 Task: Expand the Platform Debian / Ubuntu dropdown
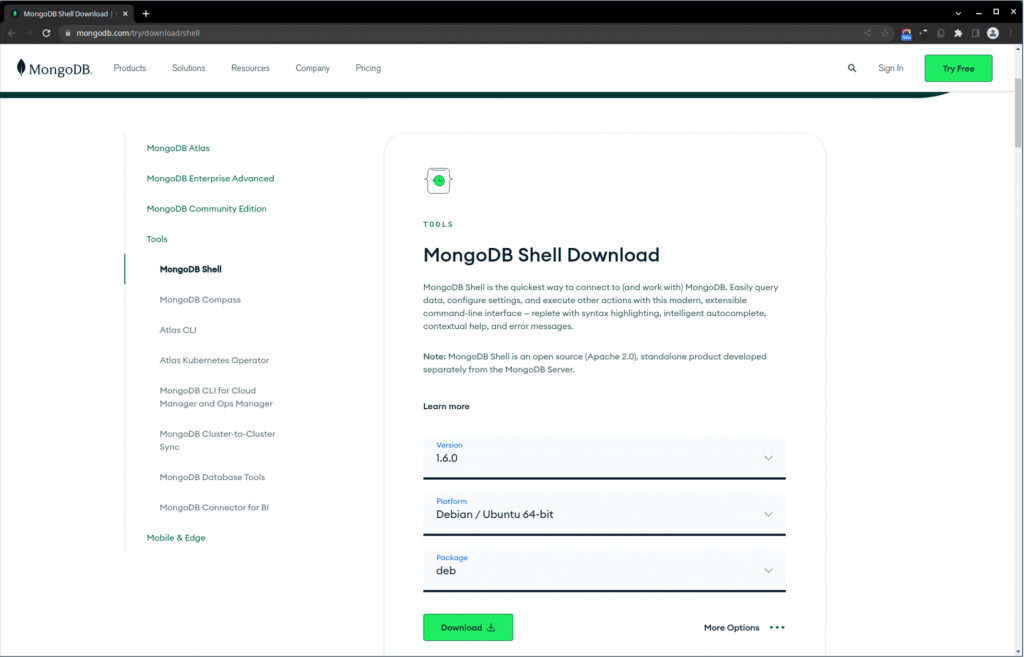pos(604,513)
